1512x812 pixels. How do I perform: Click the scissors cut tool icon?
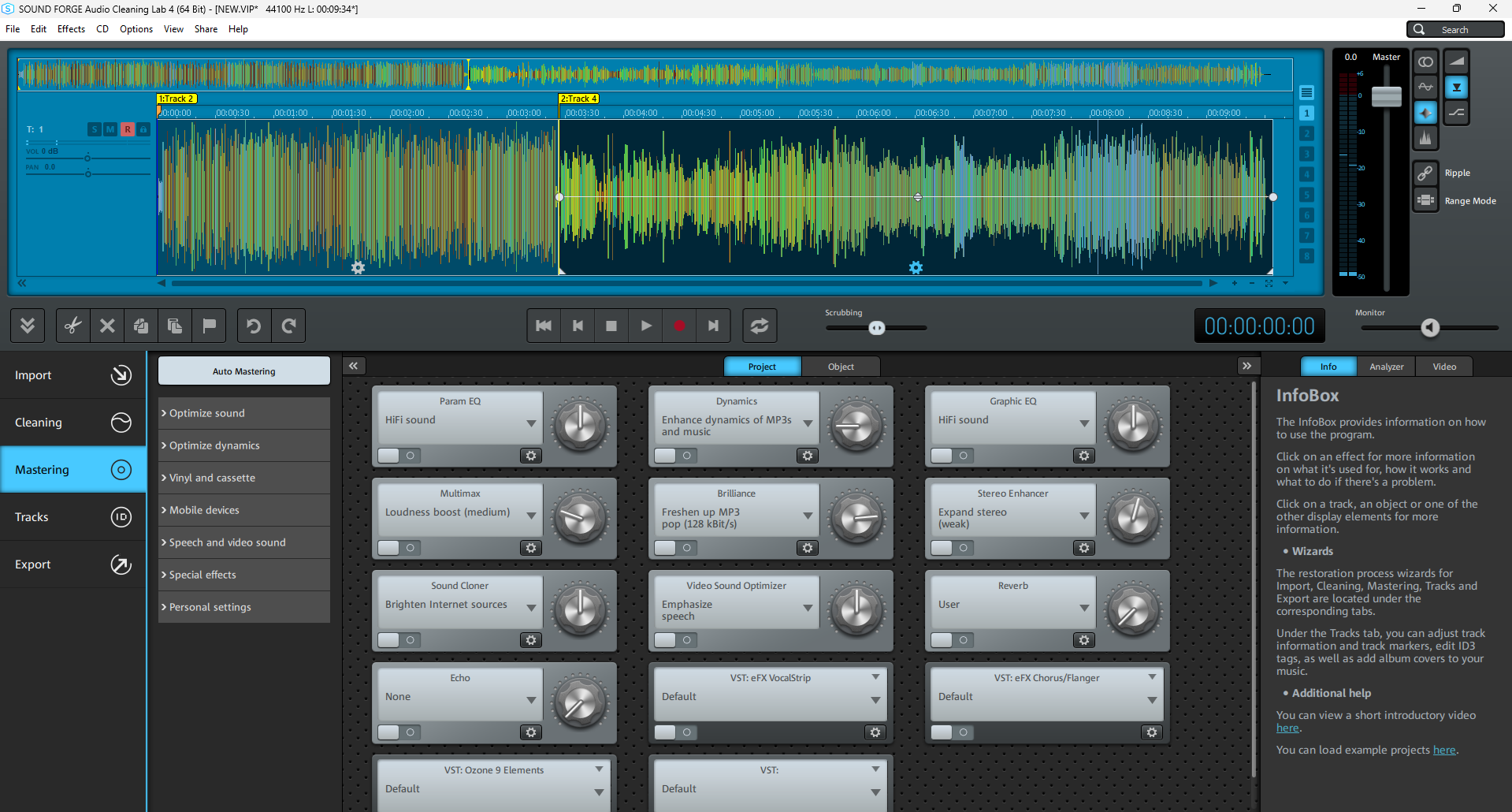pyautogui.click(x=73, y=326)
